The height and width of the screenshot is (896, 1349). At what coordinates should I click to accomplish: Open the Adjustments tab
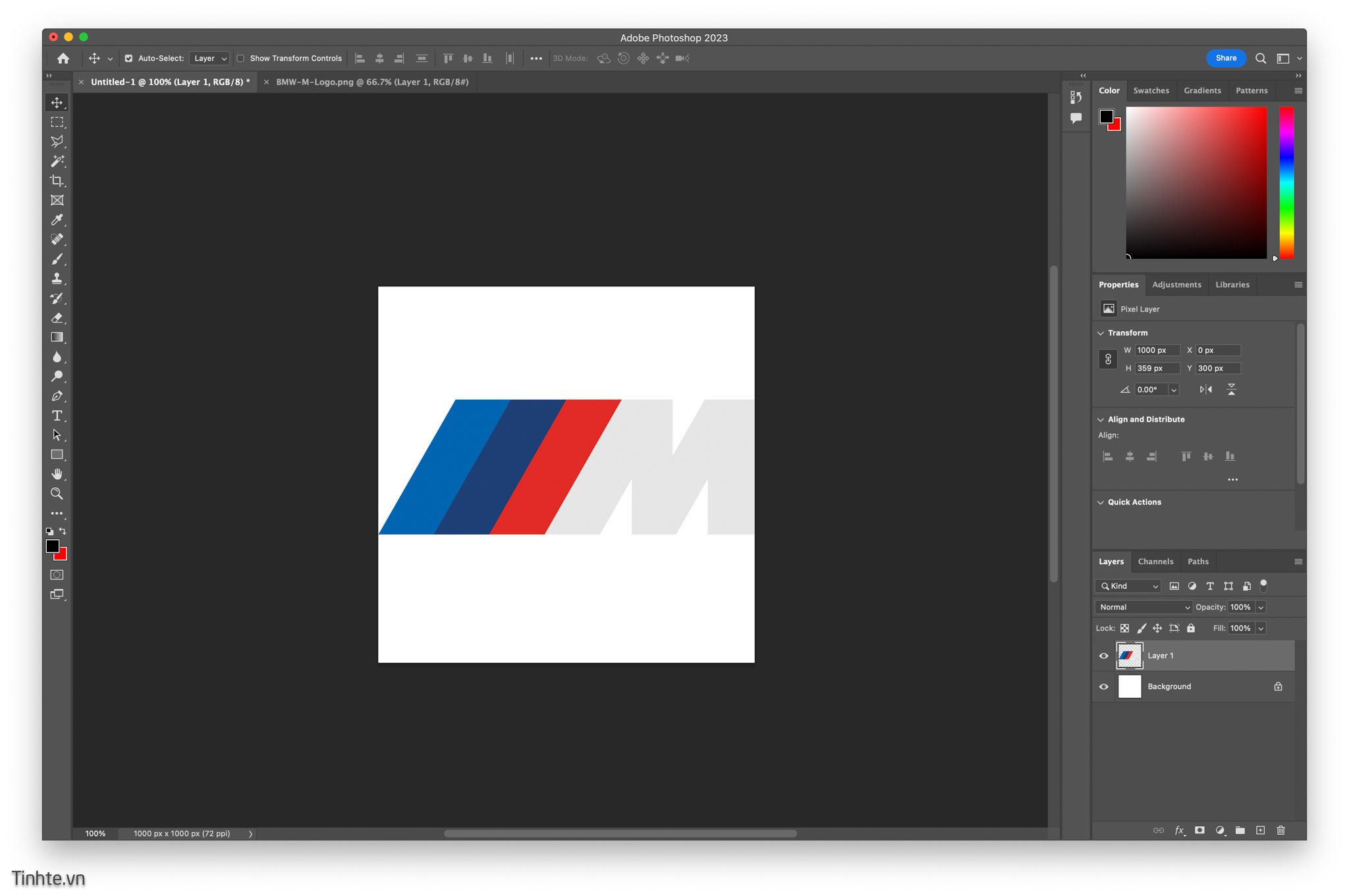pos(1176,285)
